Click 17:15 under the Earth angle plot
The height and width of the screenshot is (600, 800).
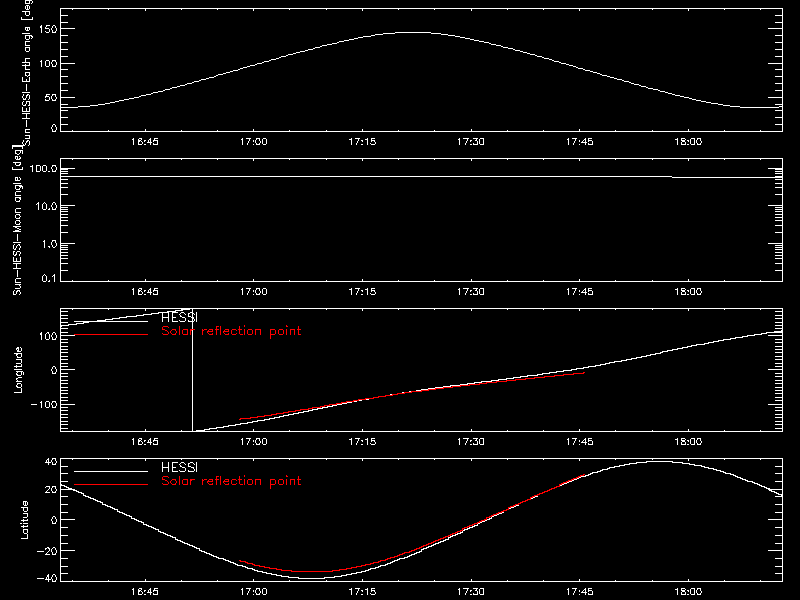pyautogui.click(x=362, y=142)
